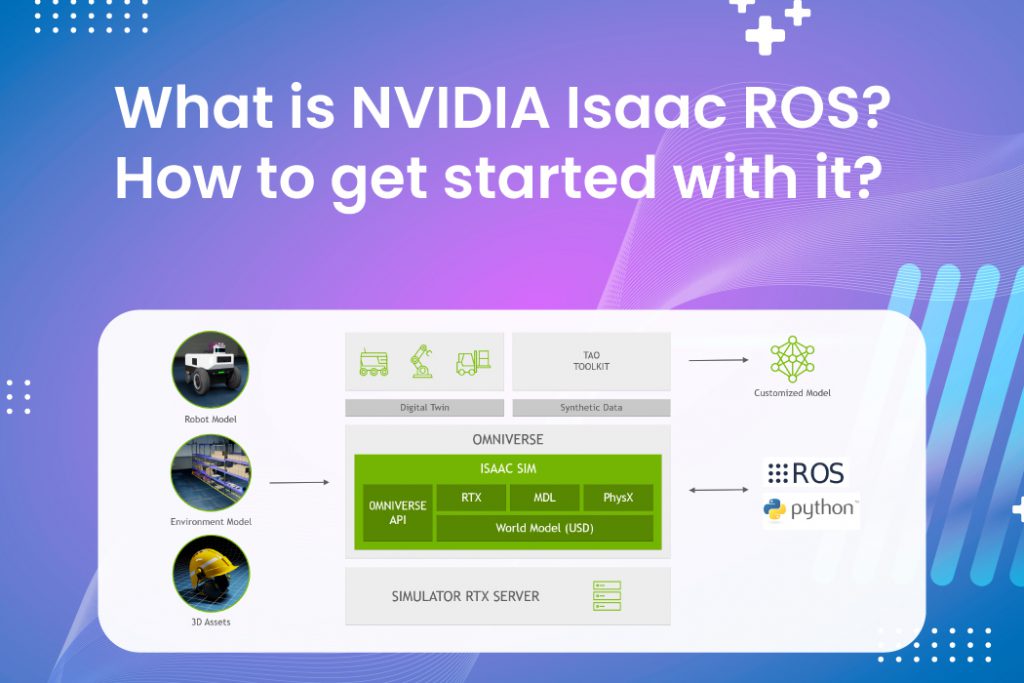Switch to the Digital Twin label bar

point(424,408)
